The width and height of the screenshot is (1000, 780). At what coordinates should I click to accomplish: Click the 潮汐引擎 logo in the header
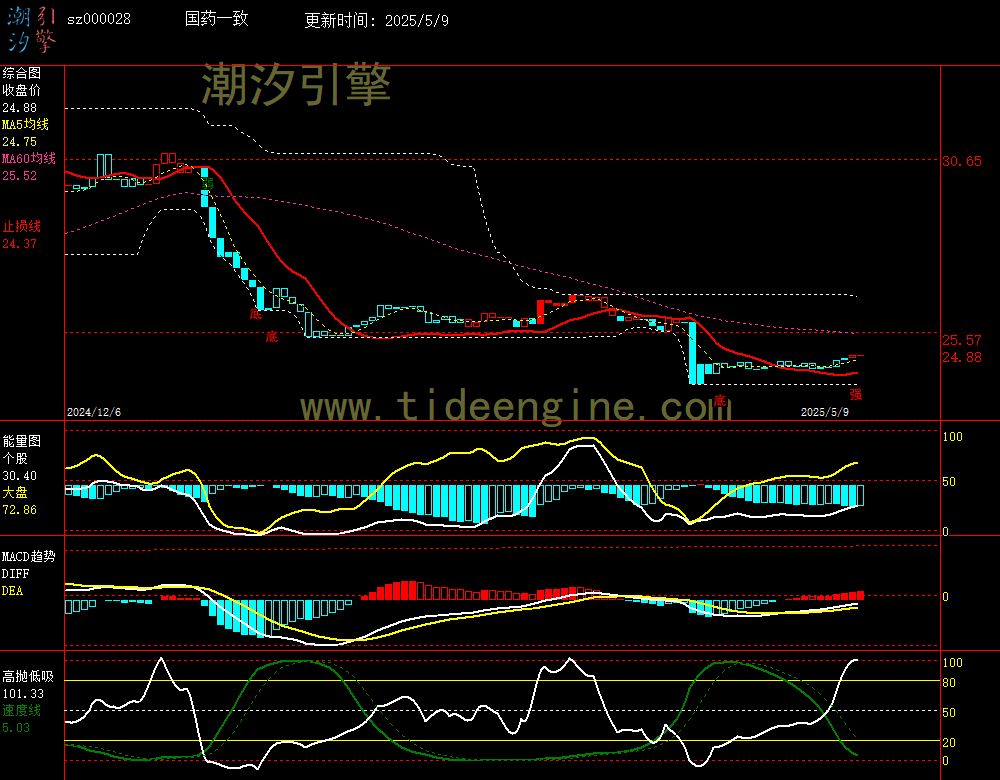click(32, 30)
